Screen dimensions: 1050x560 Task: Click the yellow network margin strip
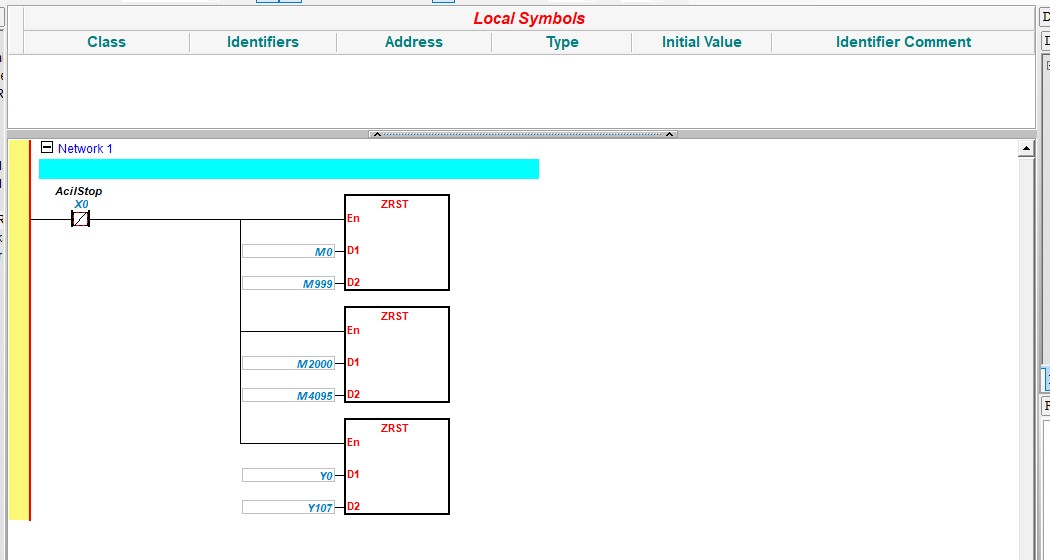(19, 330)
